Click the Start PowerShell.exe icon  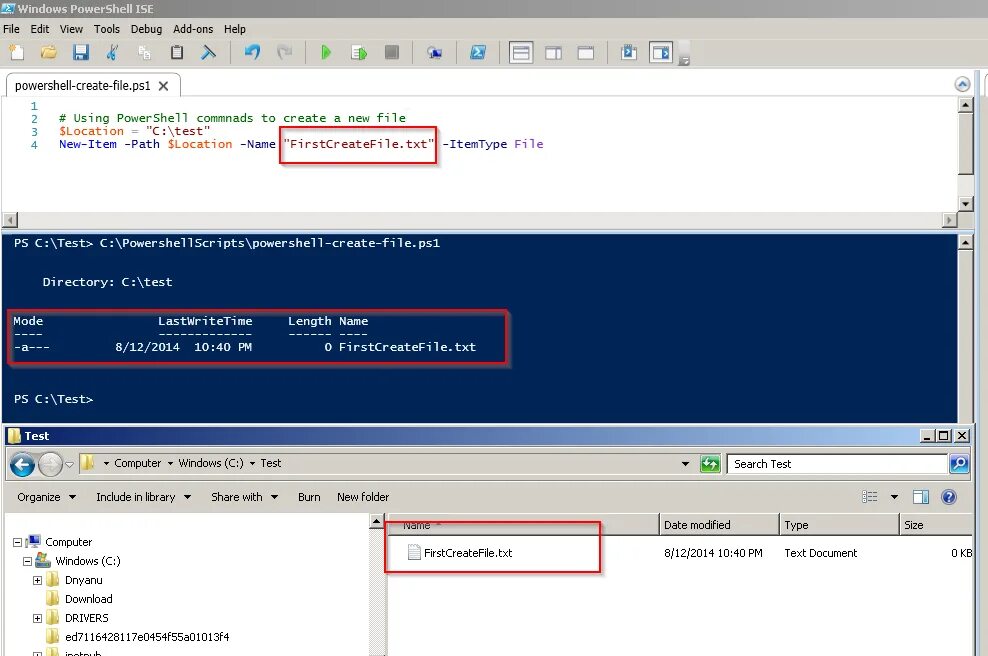point(478,53)
